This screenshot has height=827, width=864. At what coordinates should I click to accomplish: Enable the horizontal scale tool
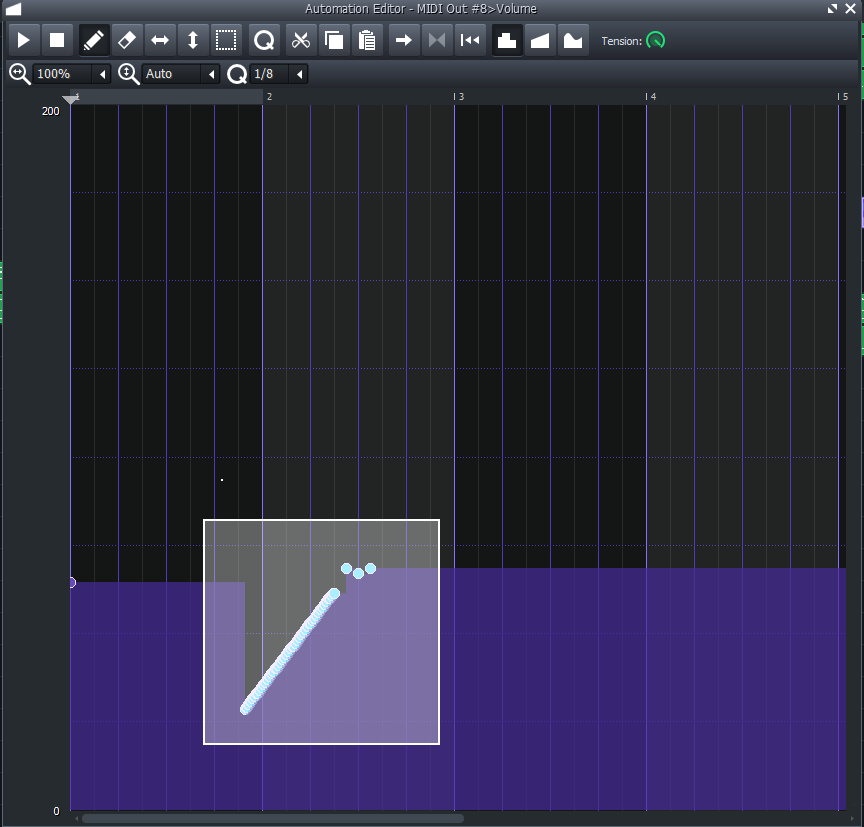tap(160, 40)
